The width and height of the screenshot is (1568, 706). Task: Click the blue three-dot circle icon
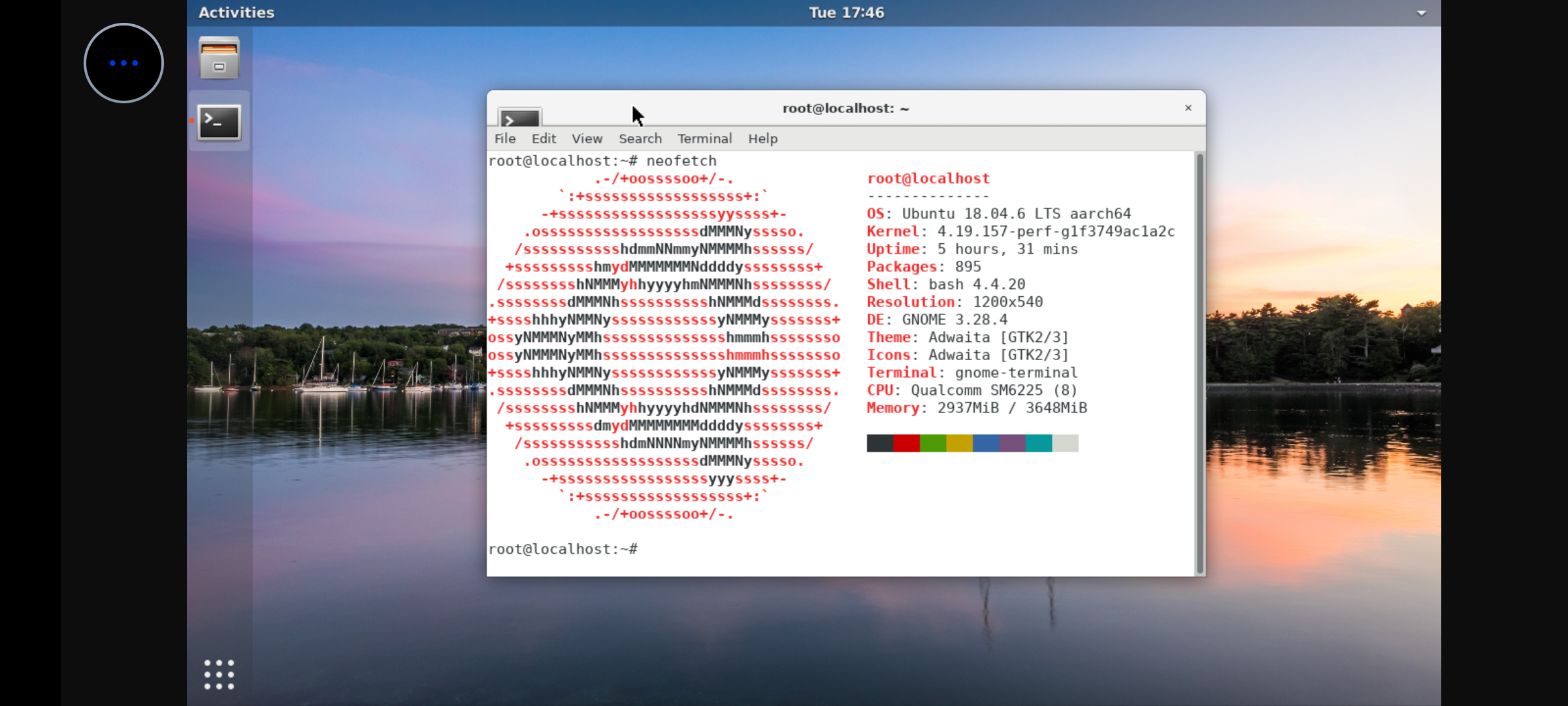coord(123,63)
